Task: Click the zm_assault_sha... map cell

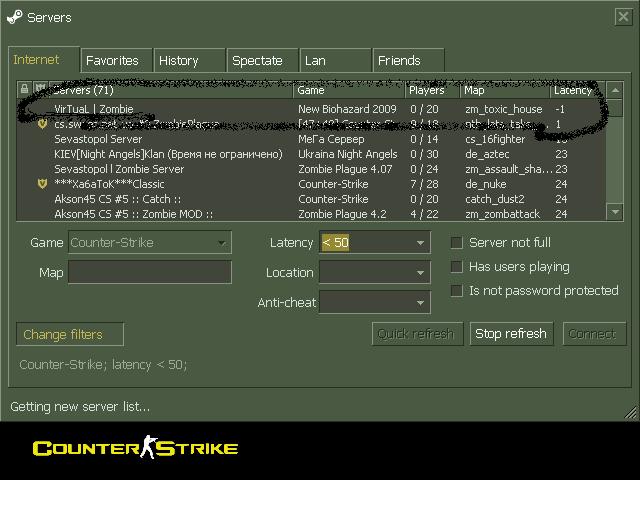Action: [x=509, y=169]
